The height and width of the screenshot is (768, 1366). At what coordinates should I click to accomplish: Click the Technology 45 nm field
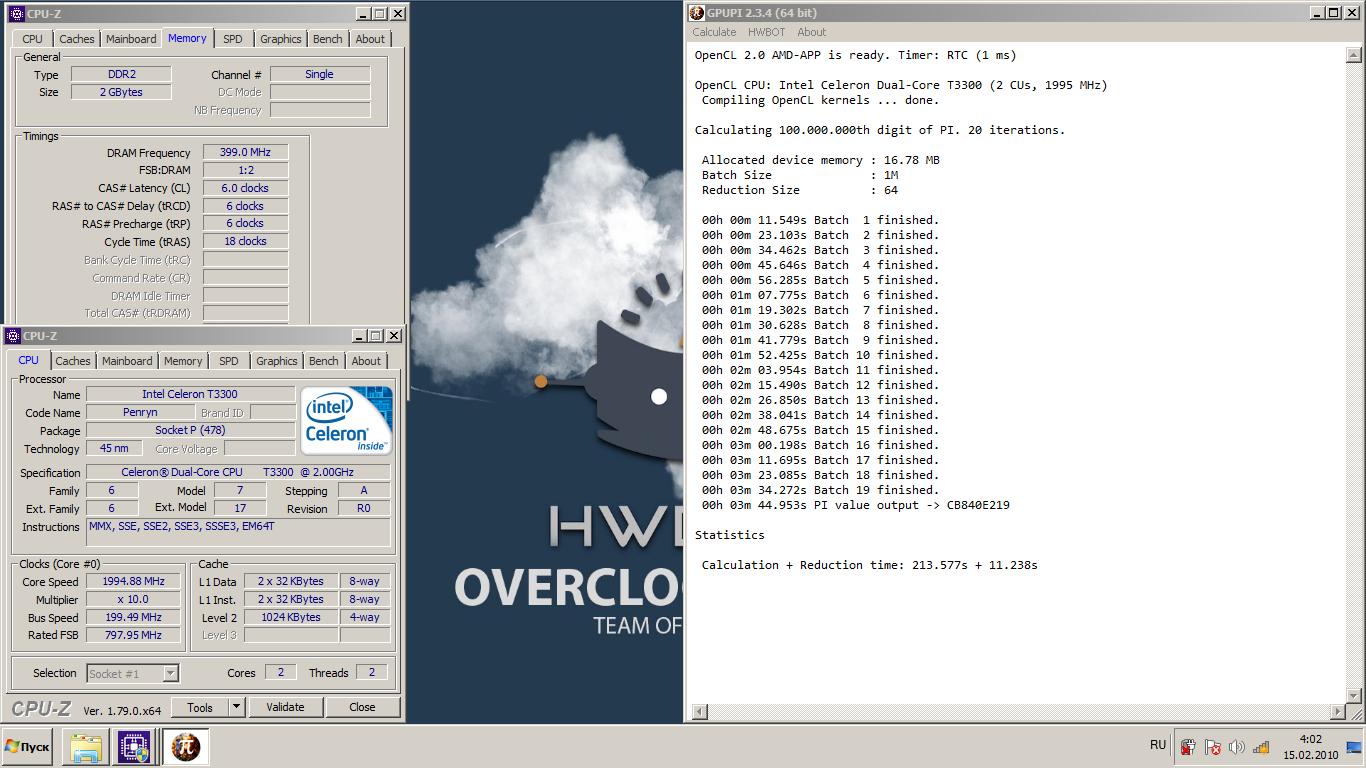pyautogui.click(x=114, y=448)
